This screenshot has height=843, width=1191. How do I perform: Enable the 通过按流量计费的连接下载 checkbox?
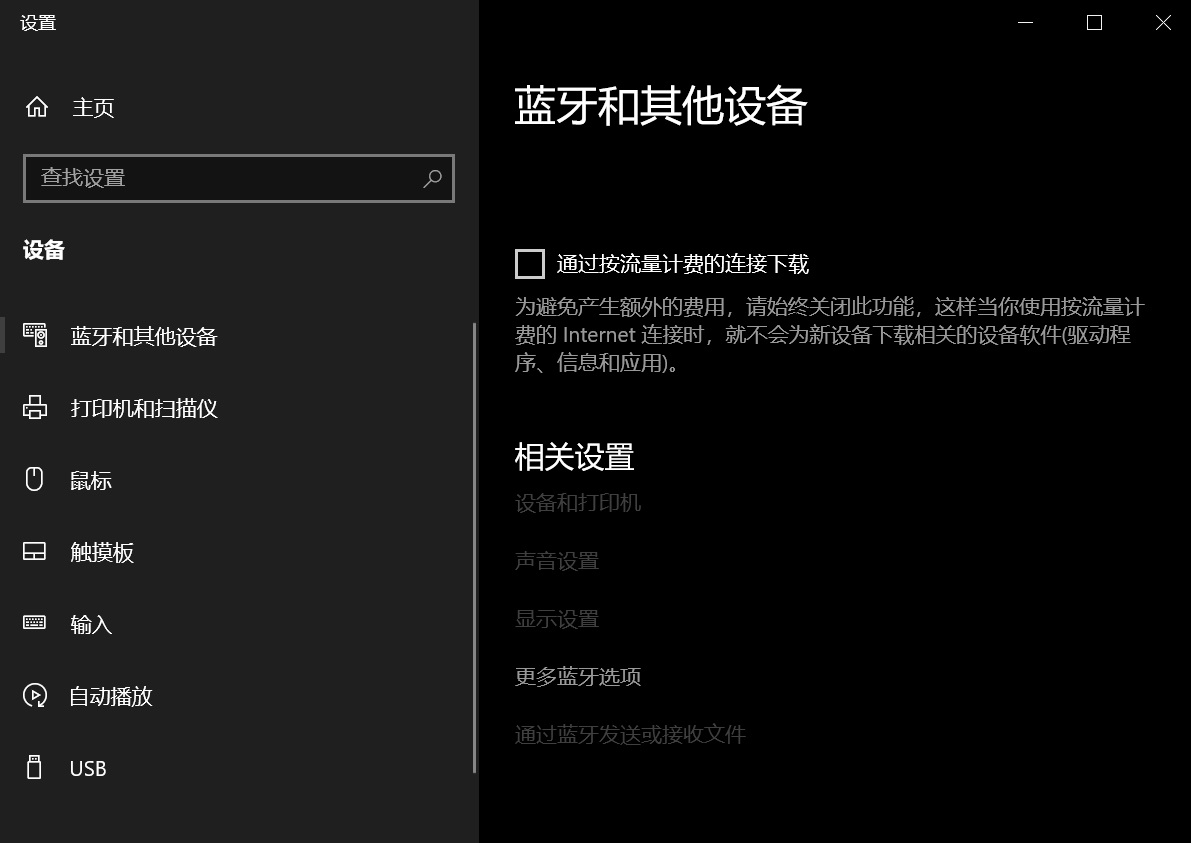530,264
